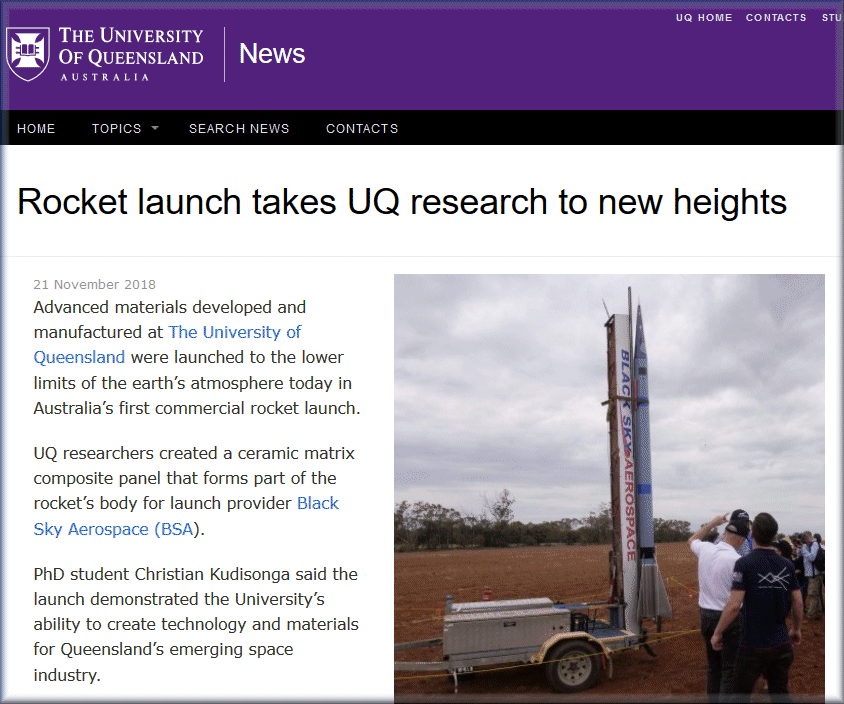The image size is (844, 704).
Task: Open SEARCH NEWS in navigation bar
Action: 239,129
